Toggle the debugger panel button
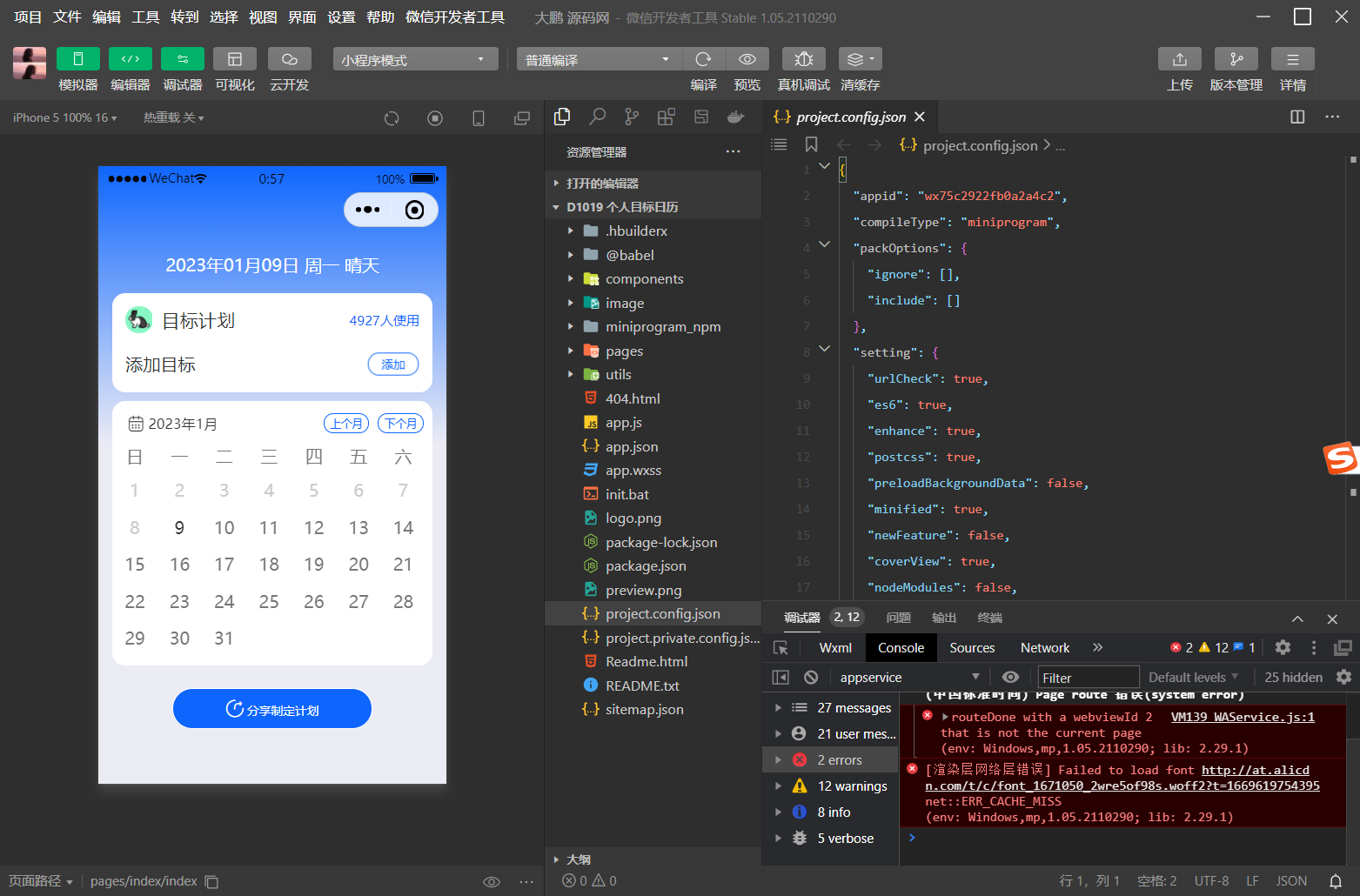 click(183, 59)
